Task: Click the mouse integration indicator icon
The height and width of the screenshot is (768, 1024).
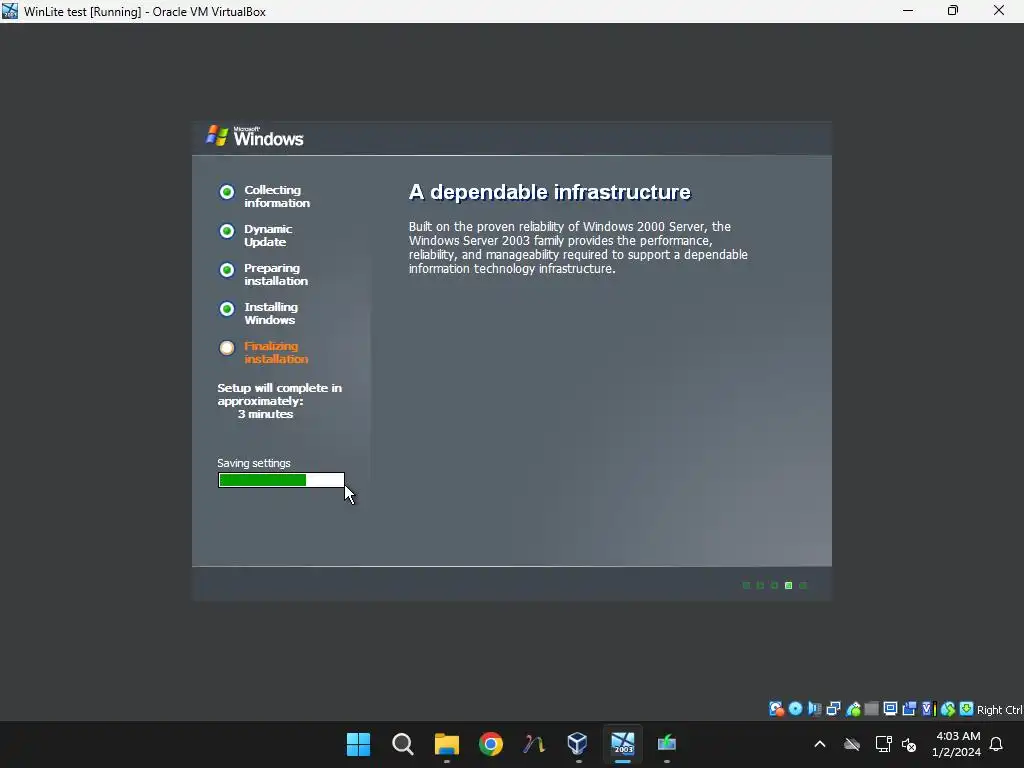Action: point(948,709)
